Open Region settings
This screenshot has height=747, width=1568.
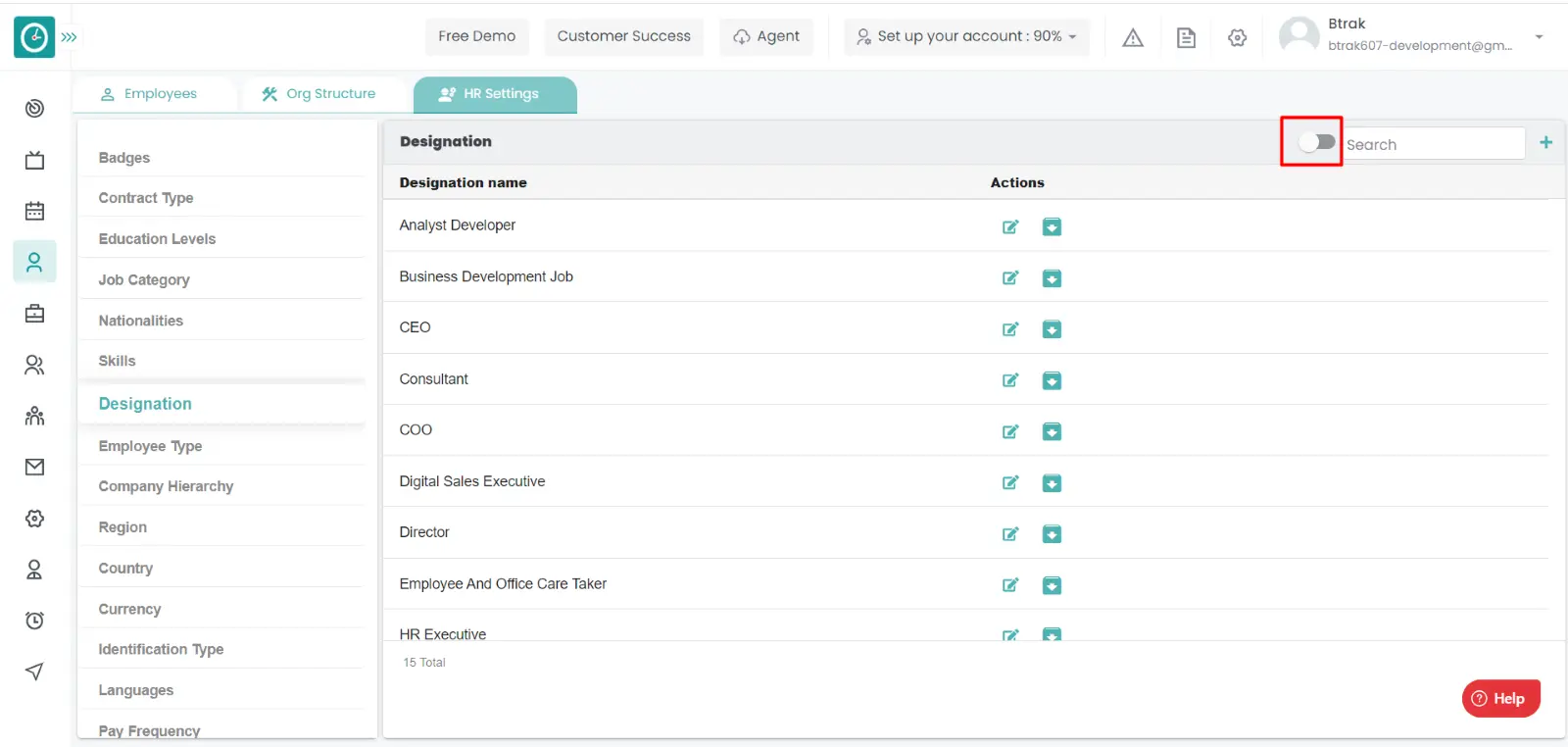click(122, 527)
